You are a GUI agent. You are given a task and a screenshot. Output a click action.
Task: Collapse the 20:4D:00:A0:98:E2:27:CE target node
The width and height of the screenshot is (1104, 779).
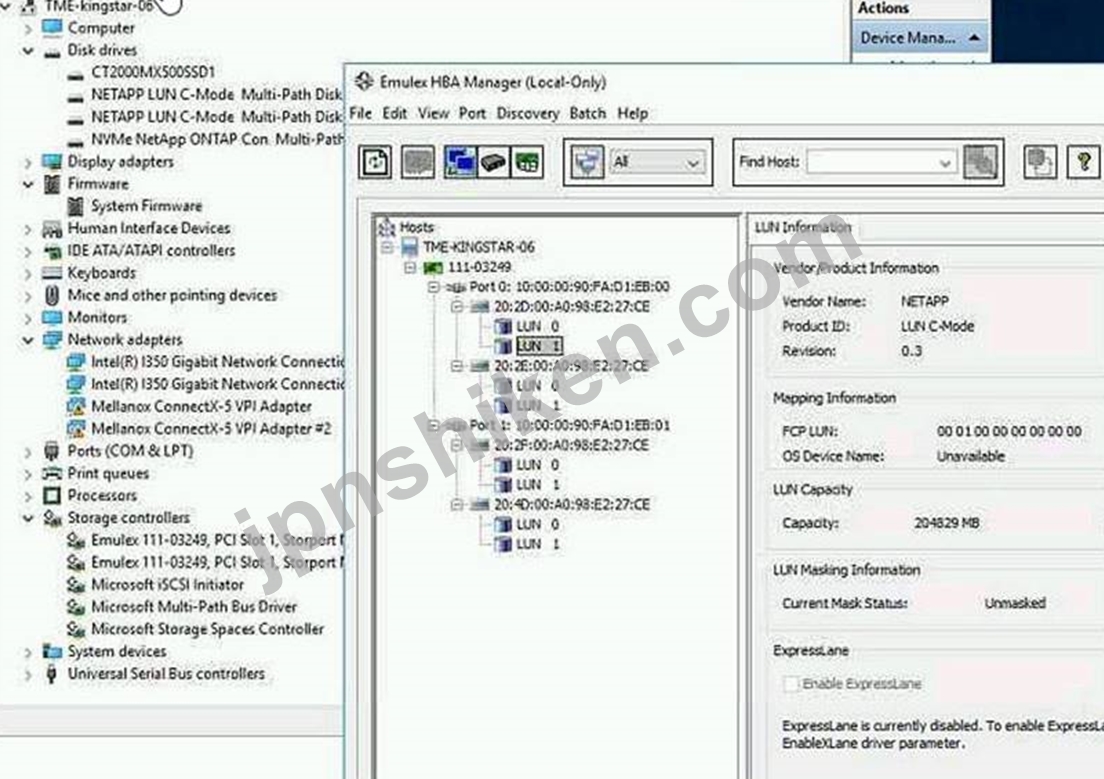click(x=457, y=504)
